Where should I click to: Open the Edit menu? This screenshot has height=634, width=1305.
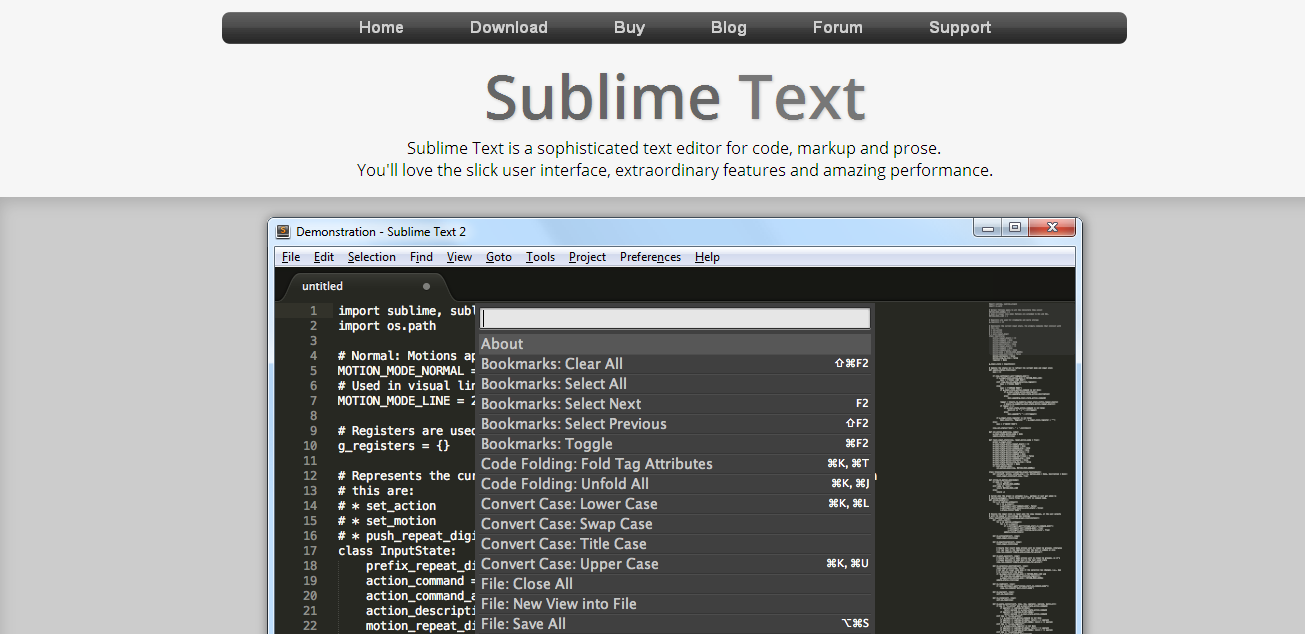point(324,257)
